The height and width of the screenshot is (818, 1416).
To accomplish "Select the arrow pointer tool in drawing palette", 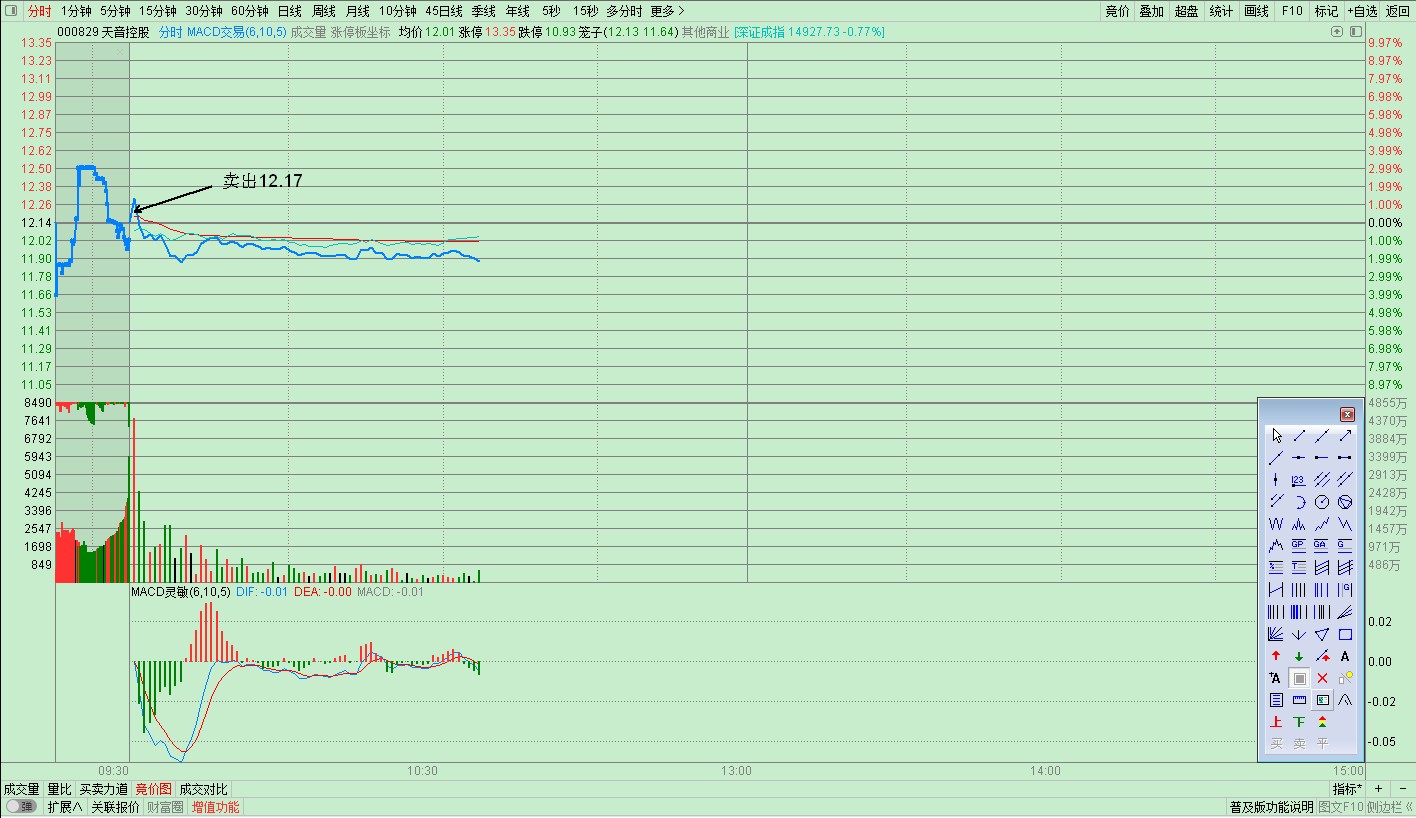I will point(1276,436).
